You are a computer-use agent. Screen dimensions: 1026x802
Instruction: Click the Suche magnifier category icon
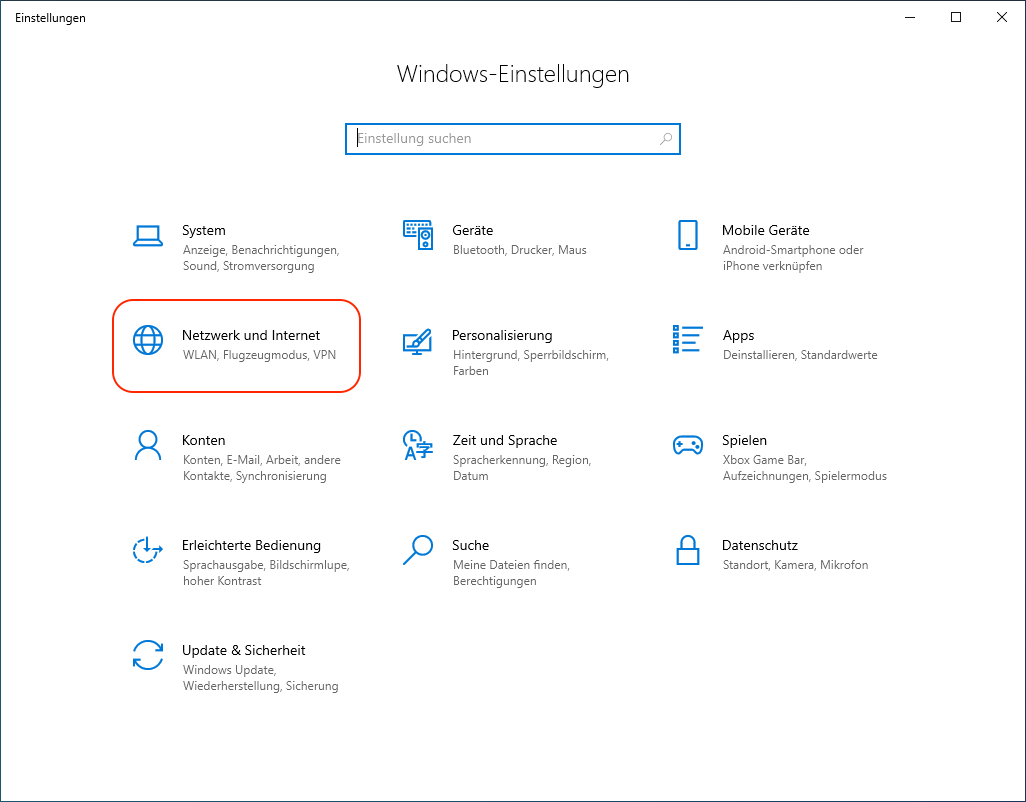coord(417,549)
